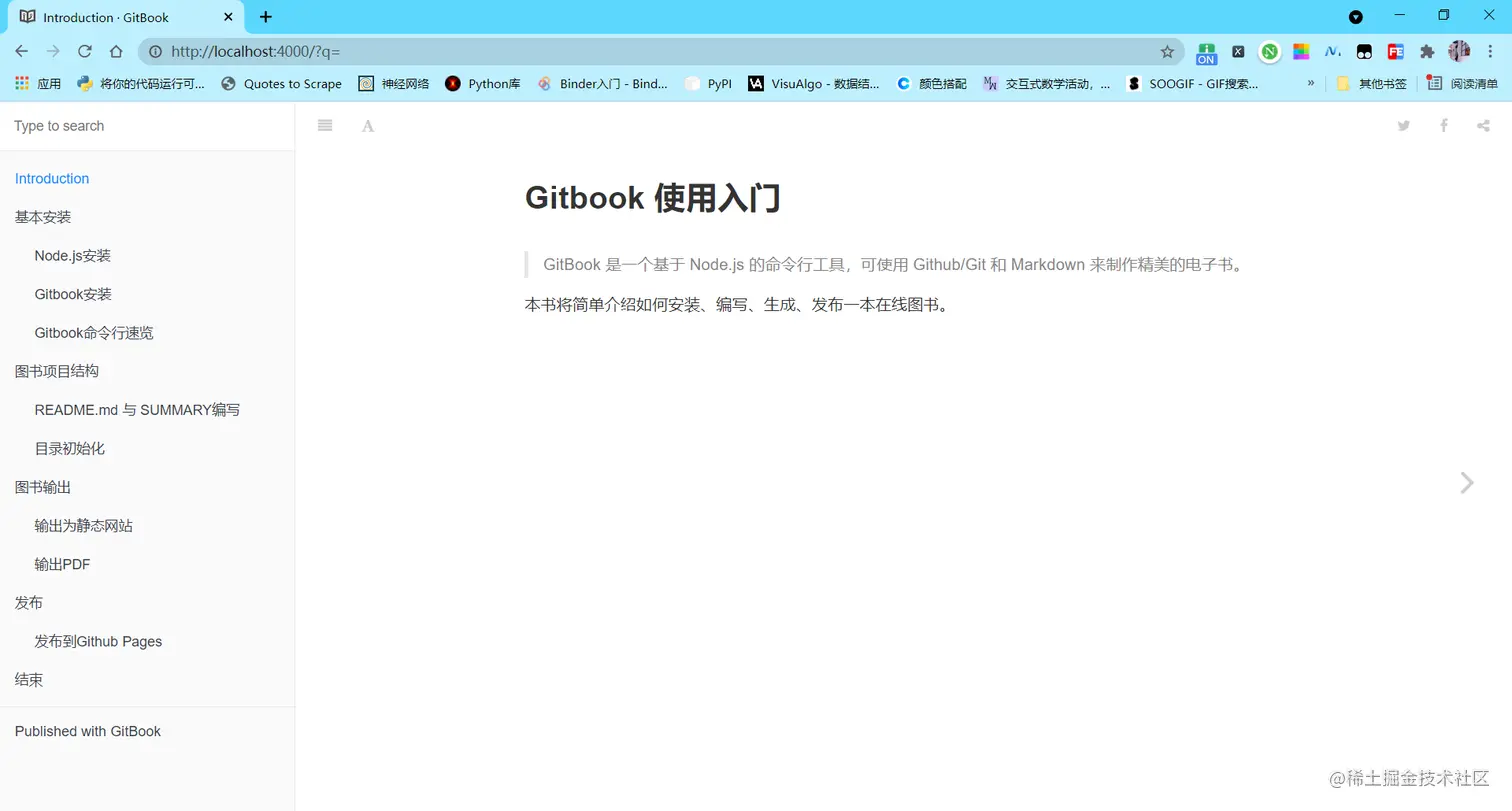Screen dimensions: 1512x811
Task: Open the Gitbook安装 section
Action: (73, 294)
